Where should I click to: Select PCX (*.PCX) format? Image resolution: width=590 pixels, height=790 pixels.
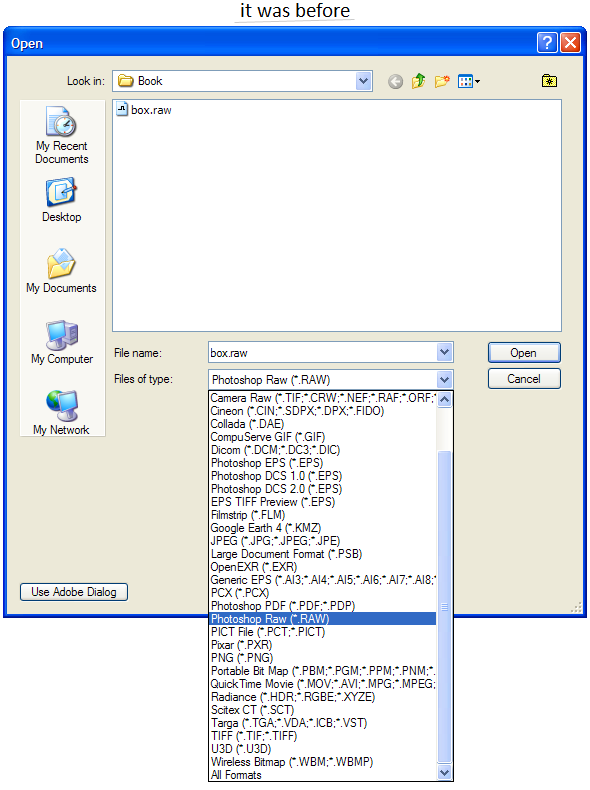322,593
